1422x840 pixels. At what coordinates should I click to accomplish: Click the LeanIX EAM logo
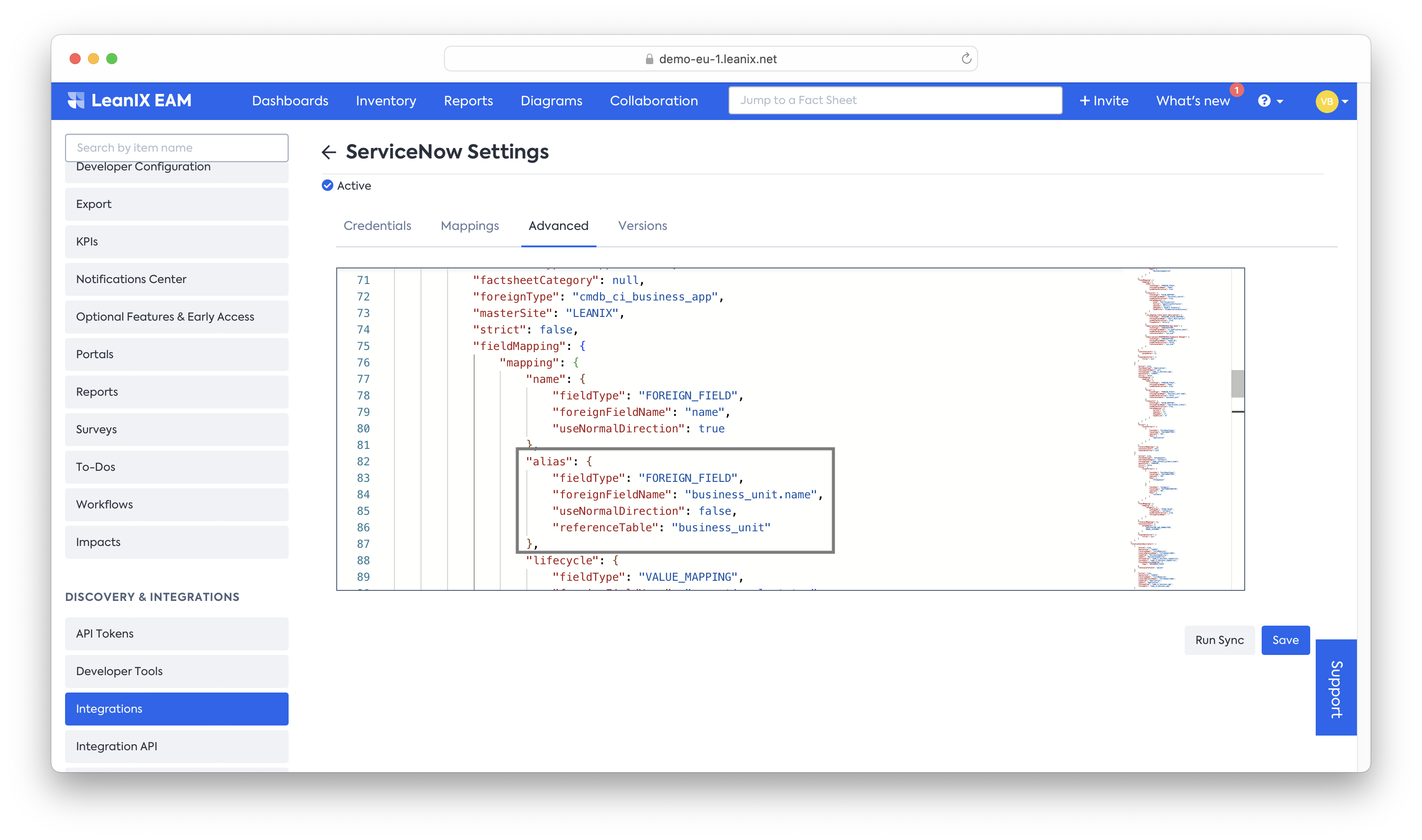click(130, 100)
